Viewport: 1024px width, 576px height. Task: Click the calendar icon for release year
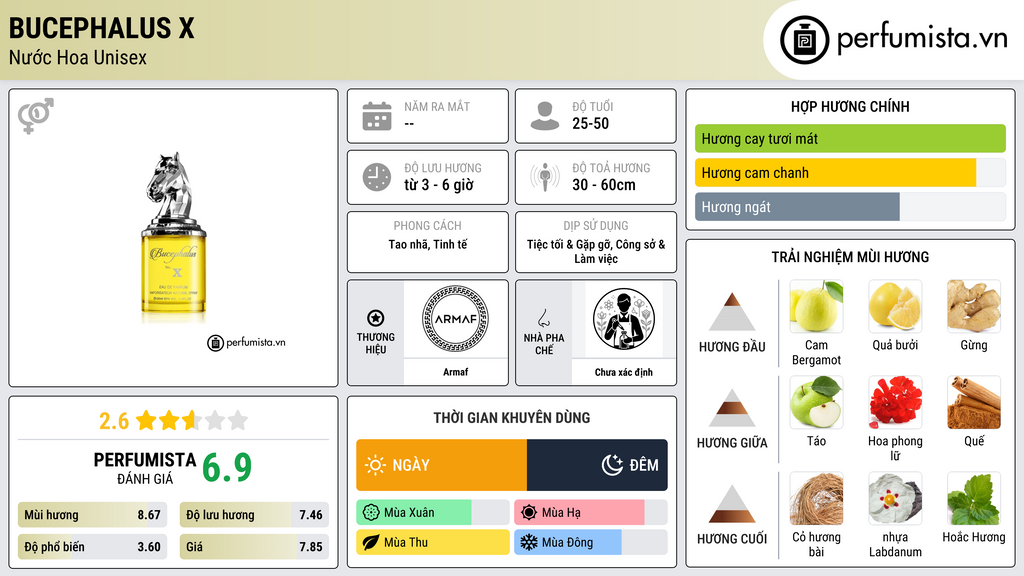click(x=377, y=116)
